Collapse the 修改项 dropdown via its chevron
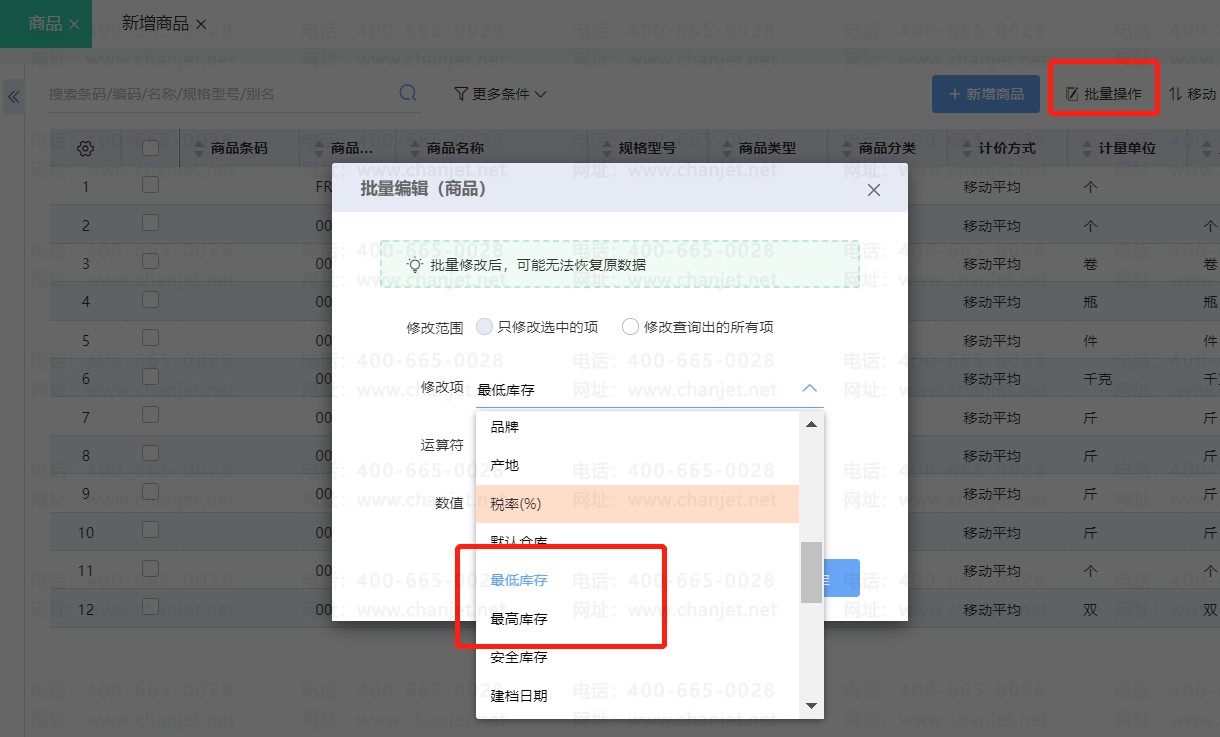 click(810, 389)
